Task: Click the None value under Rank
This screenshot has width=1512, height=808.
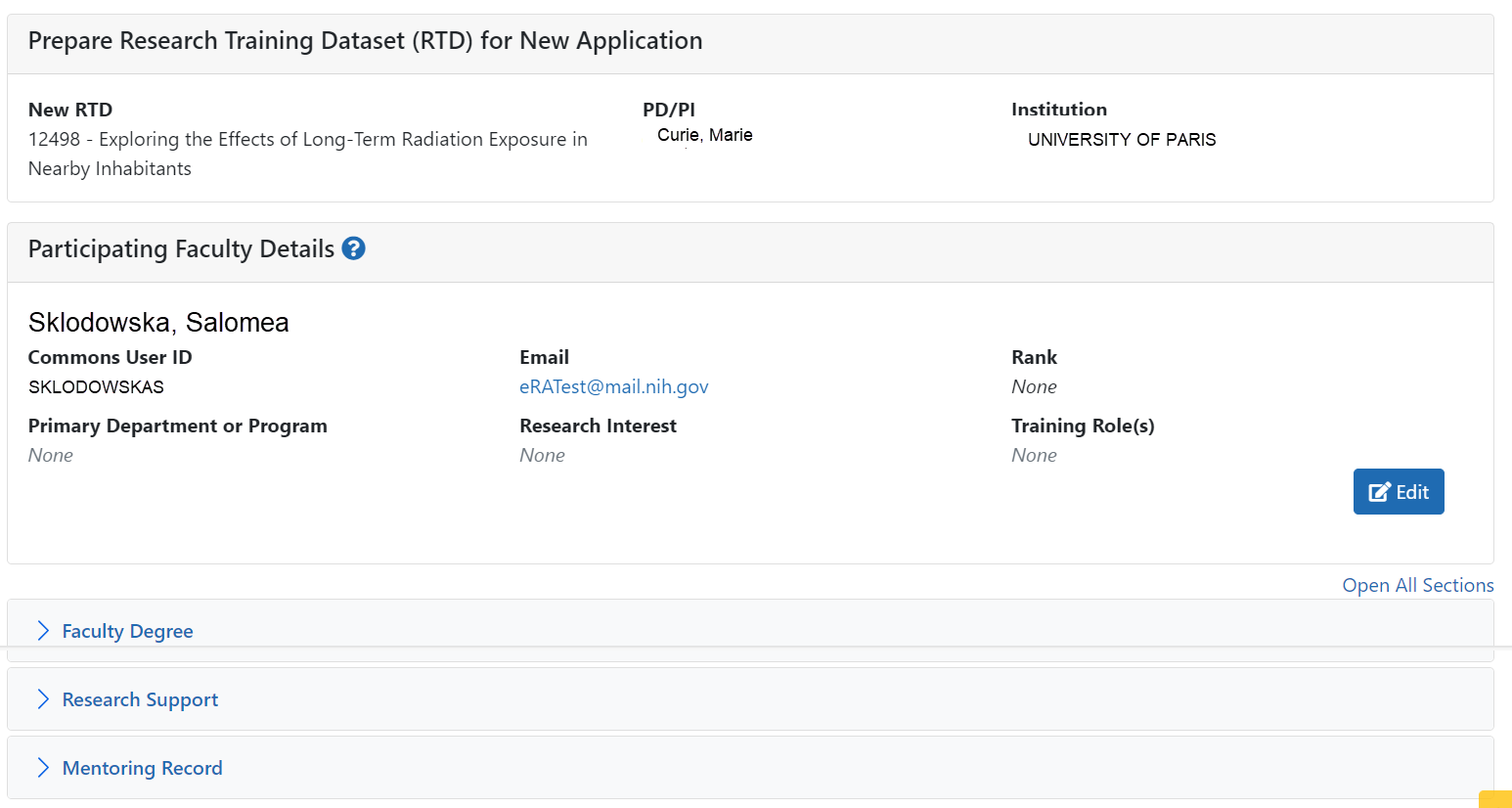Action: pos(1034,386)
